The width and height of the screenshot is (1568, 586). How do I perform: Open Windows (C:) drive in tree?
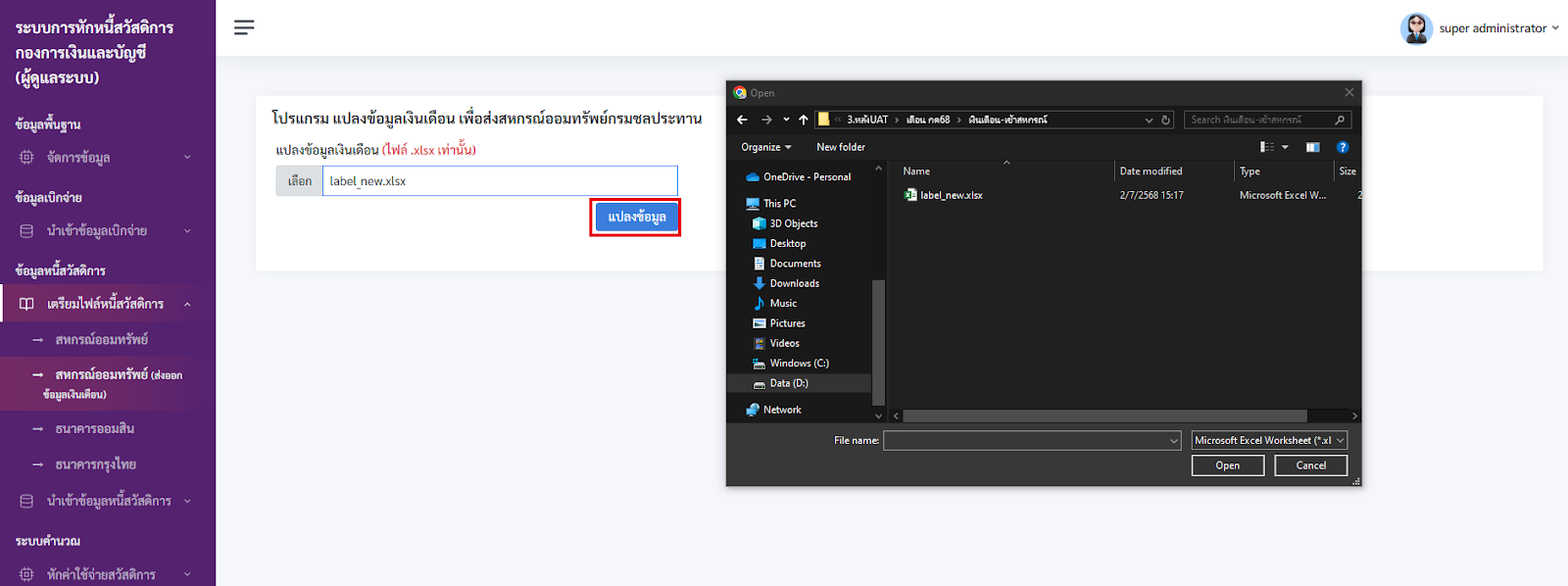coord(799,363)
